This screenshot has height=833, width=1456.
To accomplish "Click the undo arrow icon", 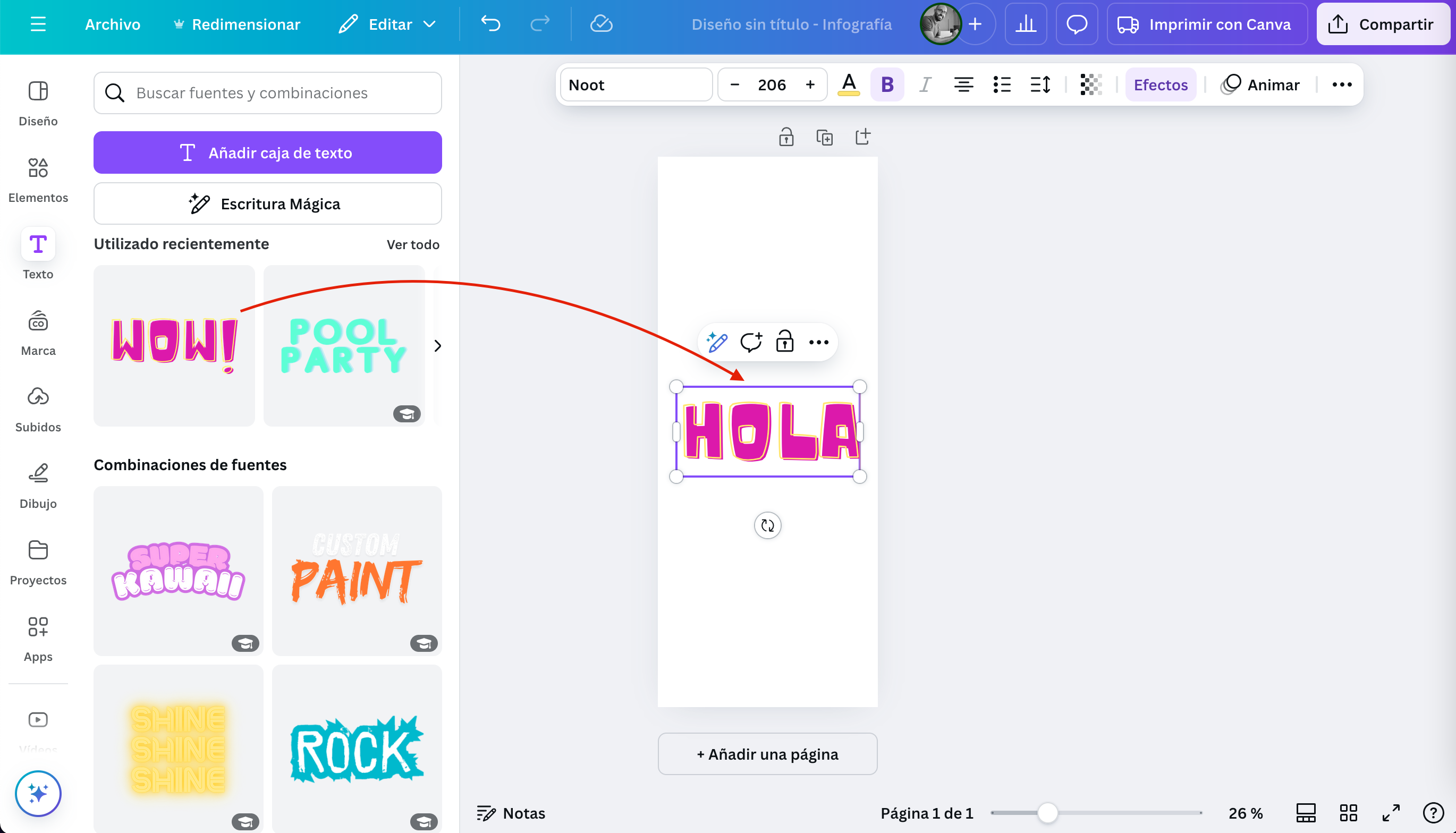I will (490, 24).
